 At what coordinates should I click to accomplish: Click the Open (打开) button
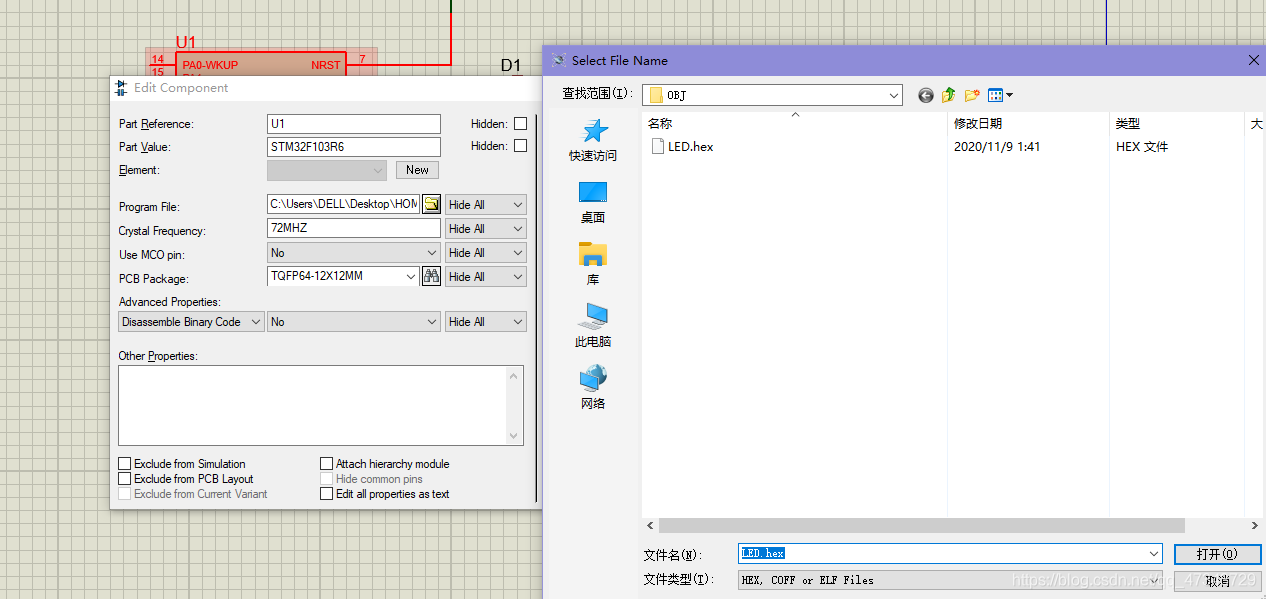point(1217,554)
